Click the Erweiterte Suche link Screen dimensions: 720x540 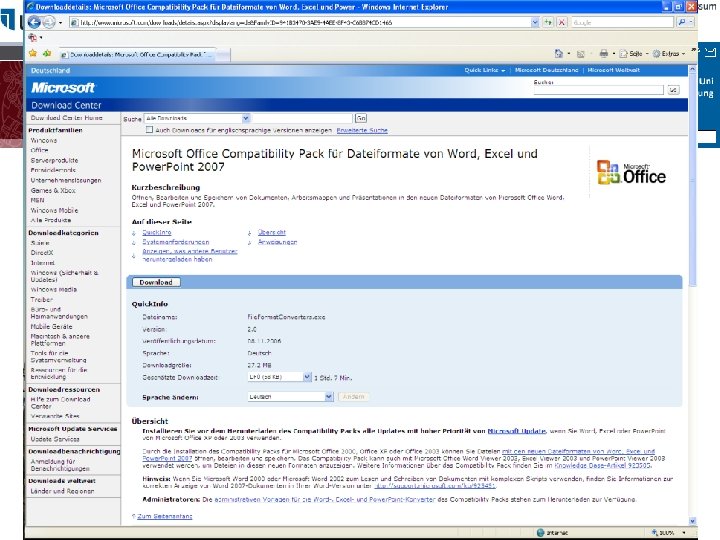coord(362,130)
